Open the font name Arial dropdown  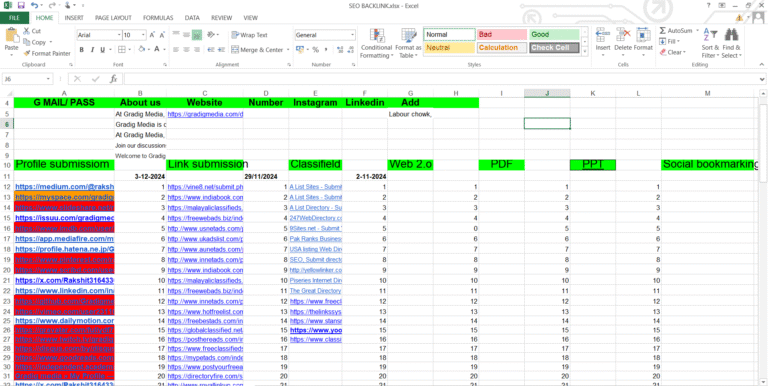tap(119, 35)
